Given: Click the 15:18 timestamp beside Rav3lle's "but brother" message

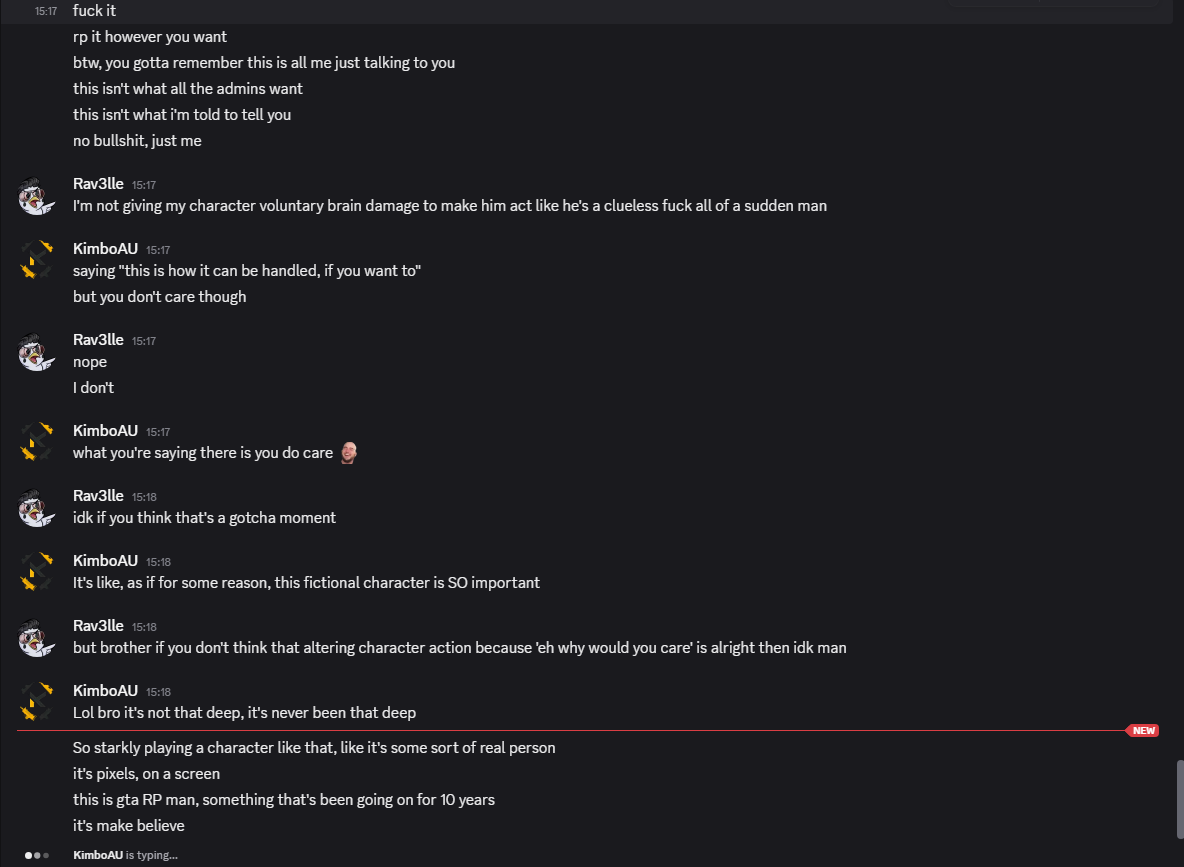Looking at the screenshot, I should 144,627.
